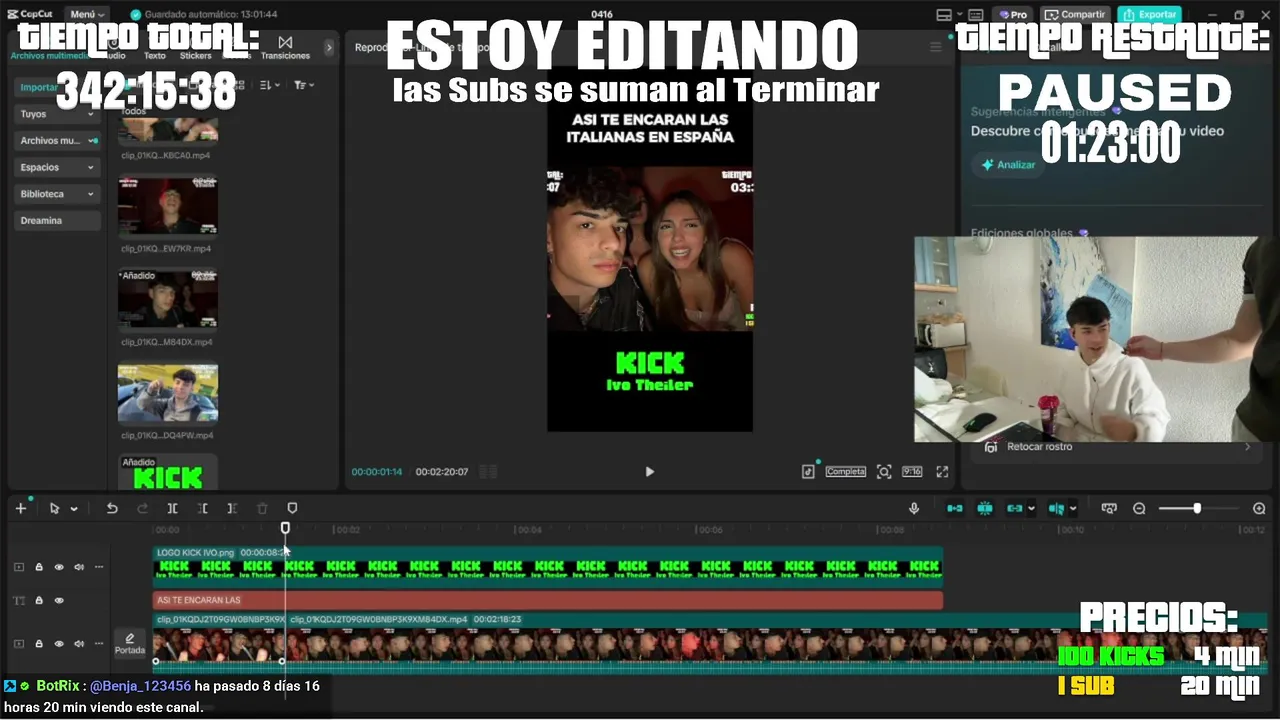Screen dimensions: 1280x720
Task: Zoom out the timeline
Action: pos(1139,508)
